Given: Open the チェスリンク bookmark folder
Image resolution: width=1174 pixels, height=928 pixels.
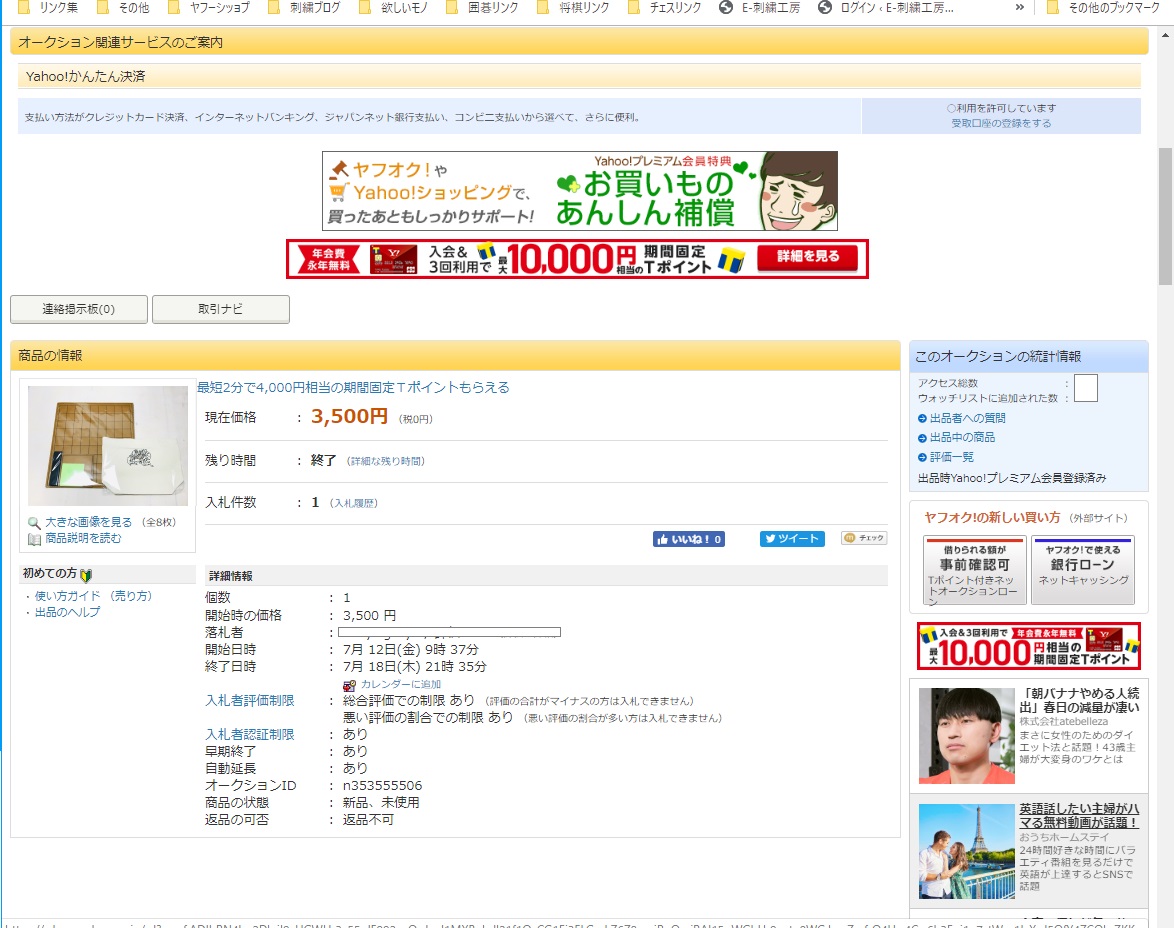Looking at the screenshot, I should pyautogui.click(x=665, y=7).
